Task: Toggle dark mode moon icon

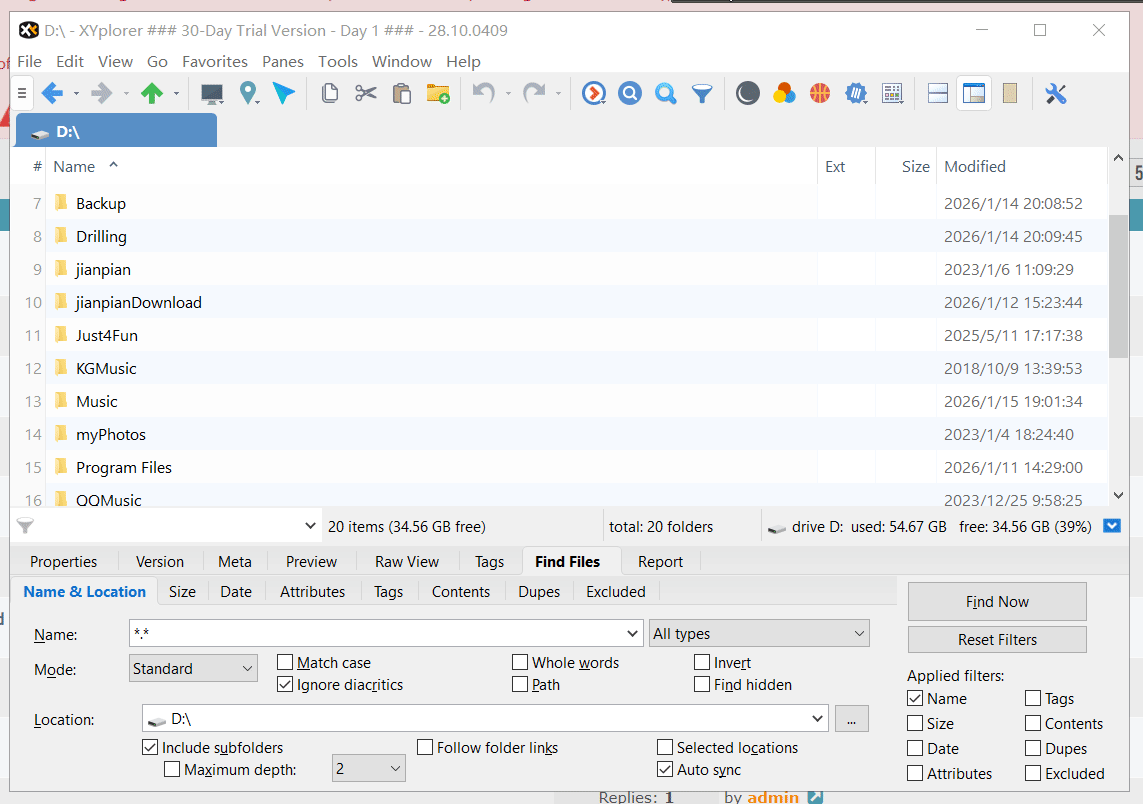Action: (x=748, y=94)
